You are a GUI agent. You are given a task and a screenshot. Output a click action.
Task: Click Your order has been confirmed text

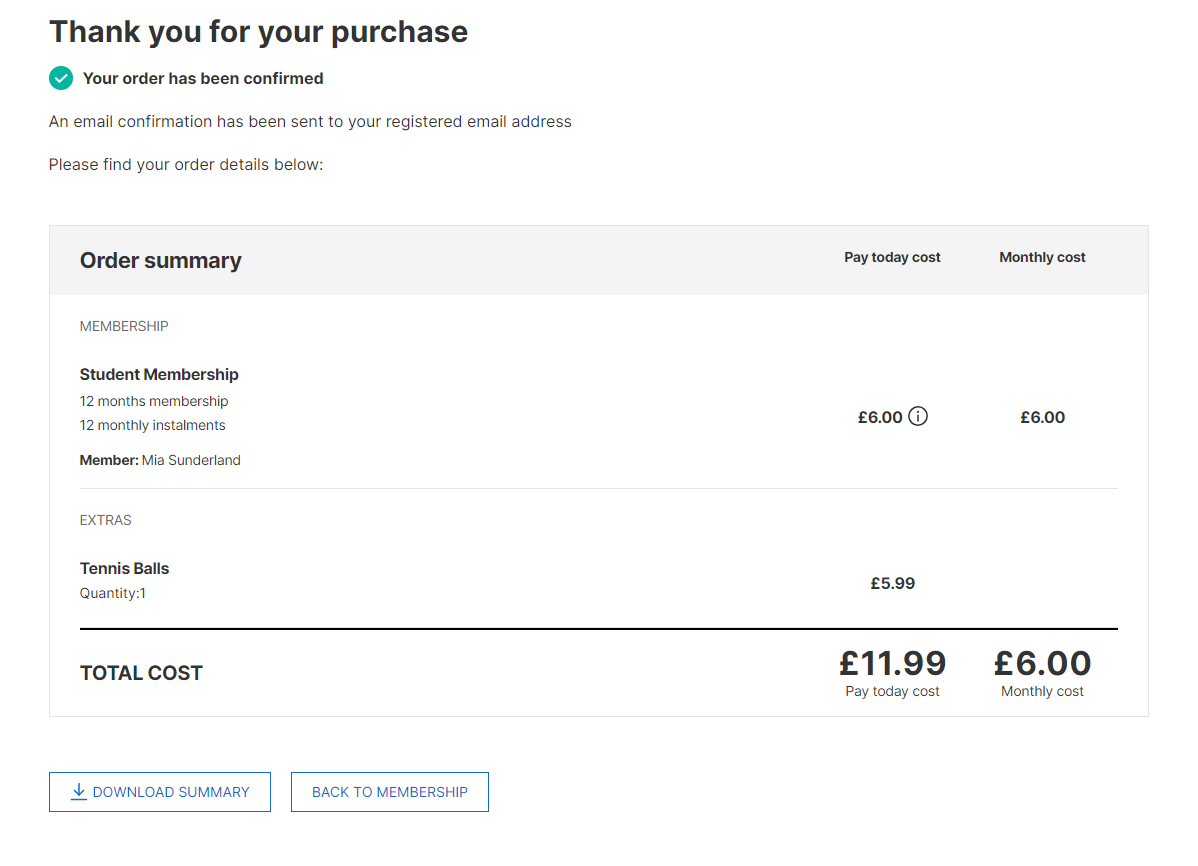[203, 79]
